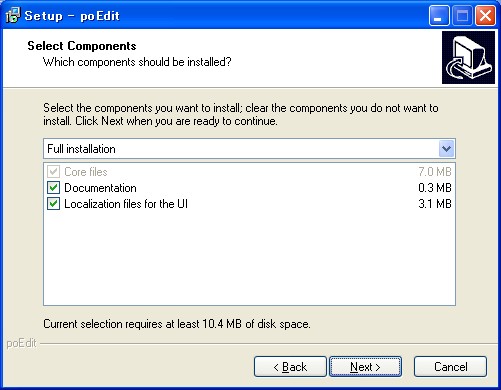Click the Next button to continue

coord(365,367)
